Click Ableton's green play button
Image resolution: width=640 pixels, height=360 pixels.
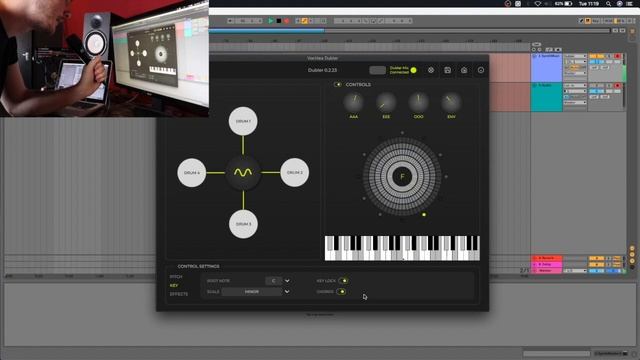pos(271,20)
